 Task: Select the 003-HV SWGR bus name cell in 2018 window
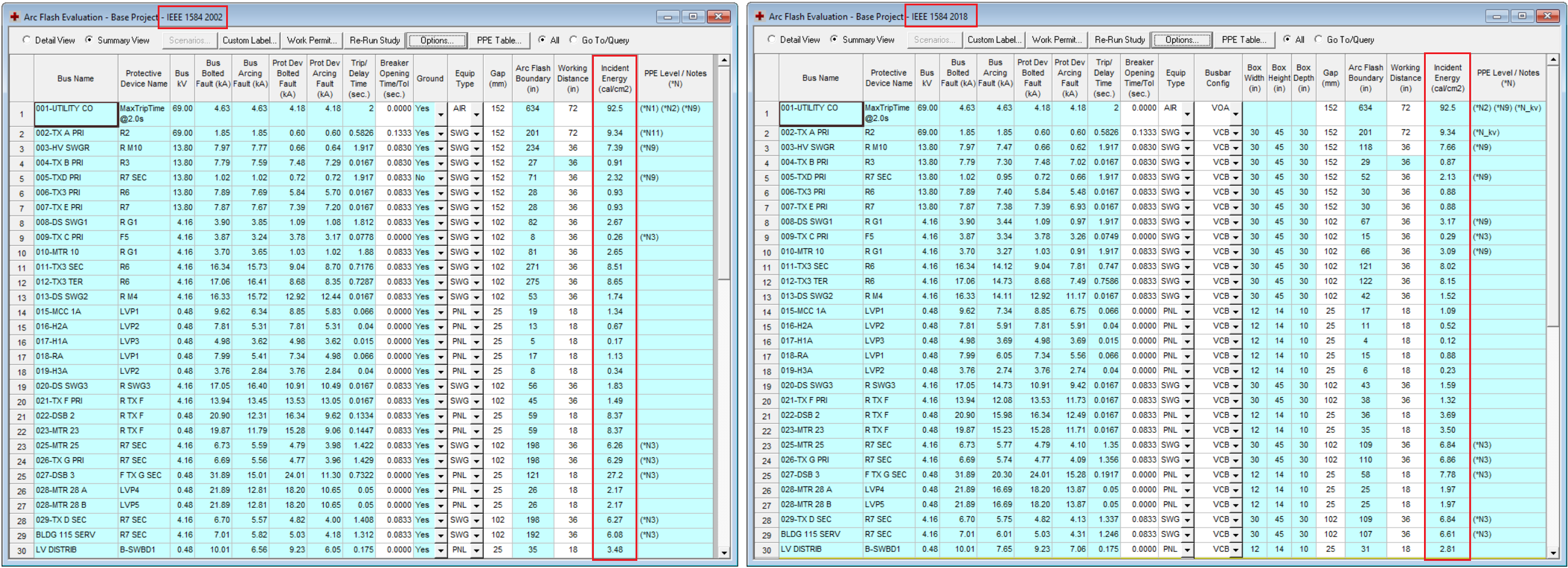(820, 147)
